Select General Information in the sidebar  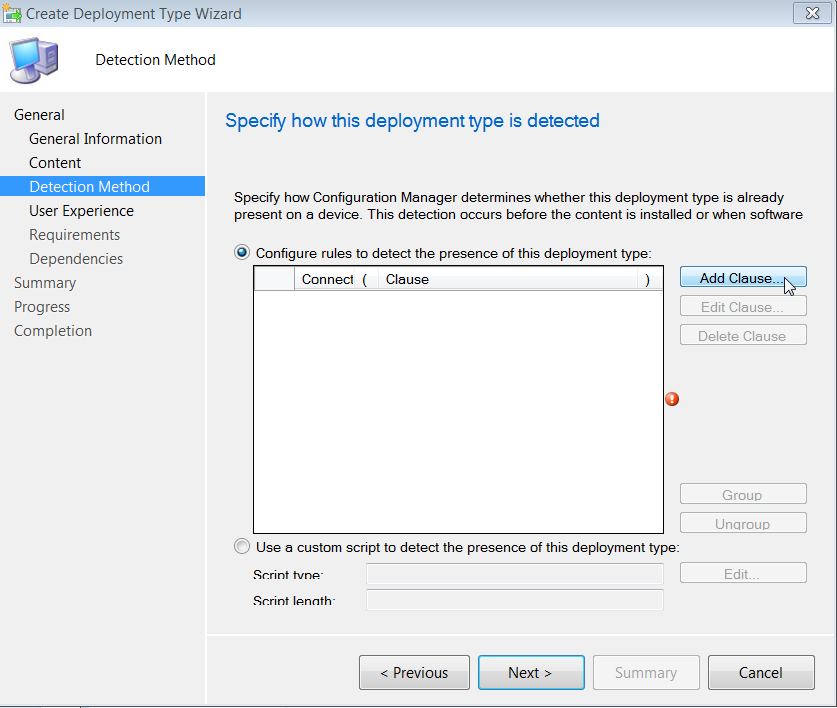95,138
